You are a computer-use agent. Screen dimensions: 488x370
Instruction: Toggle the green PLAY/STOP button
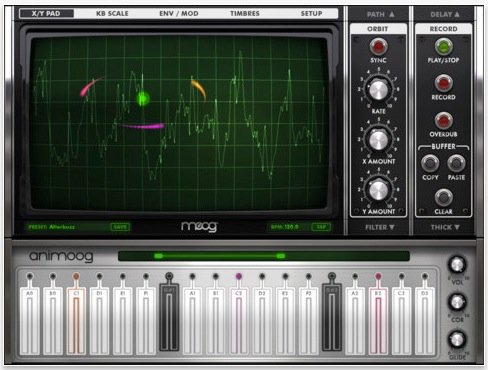pyautogui.click(x=444, y=46)
